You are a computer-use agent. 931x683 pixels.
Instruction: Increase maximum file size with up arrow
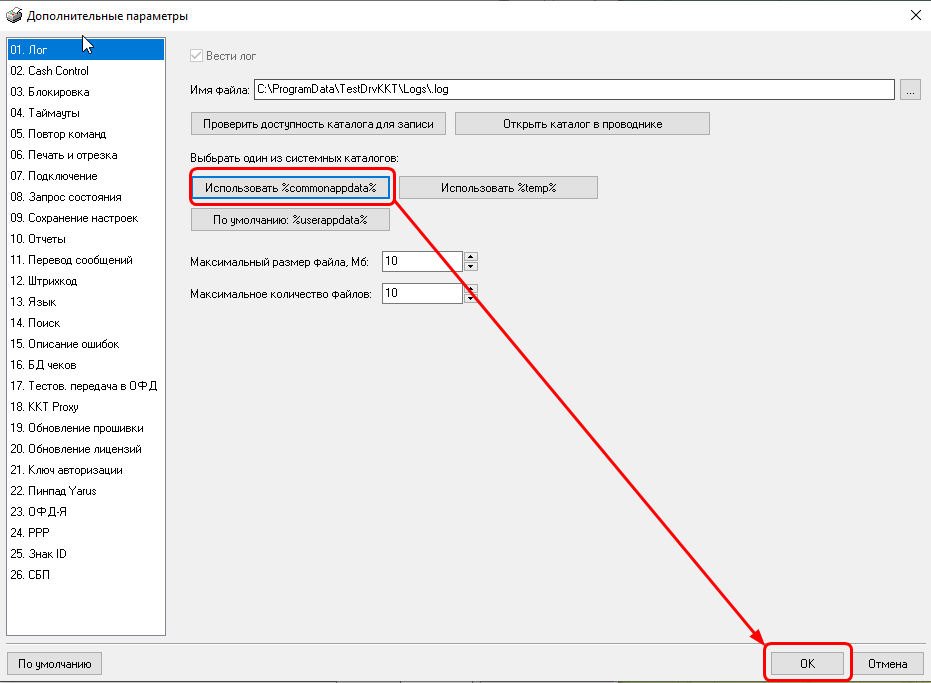471,256
